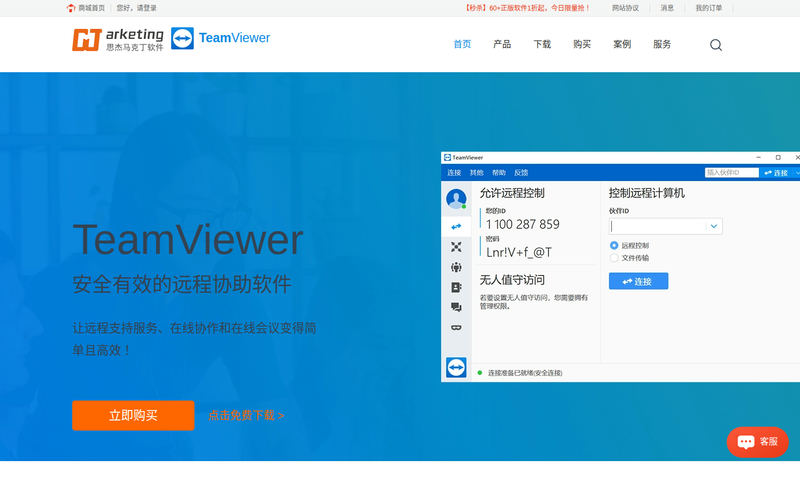Click the ID number 1 100 287 859
The width and height of the screenshot is (800, 500).
click(x=522, y=224)
